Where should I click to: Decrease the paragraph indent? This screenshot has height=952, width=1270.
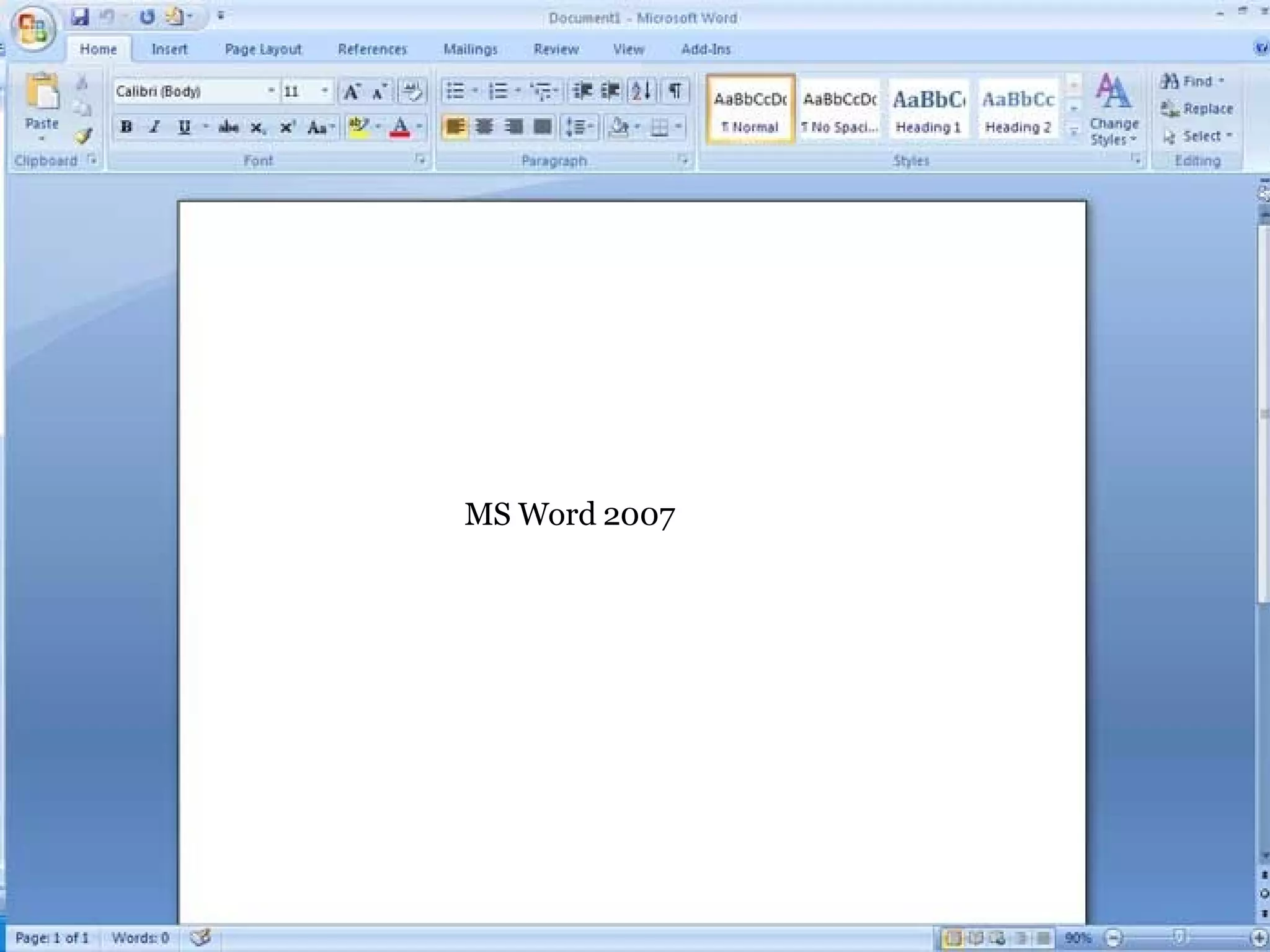point(582,92)
